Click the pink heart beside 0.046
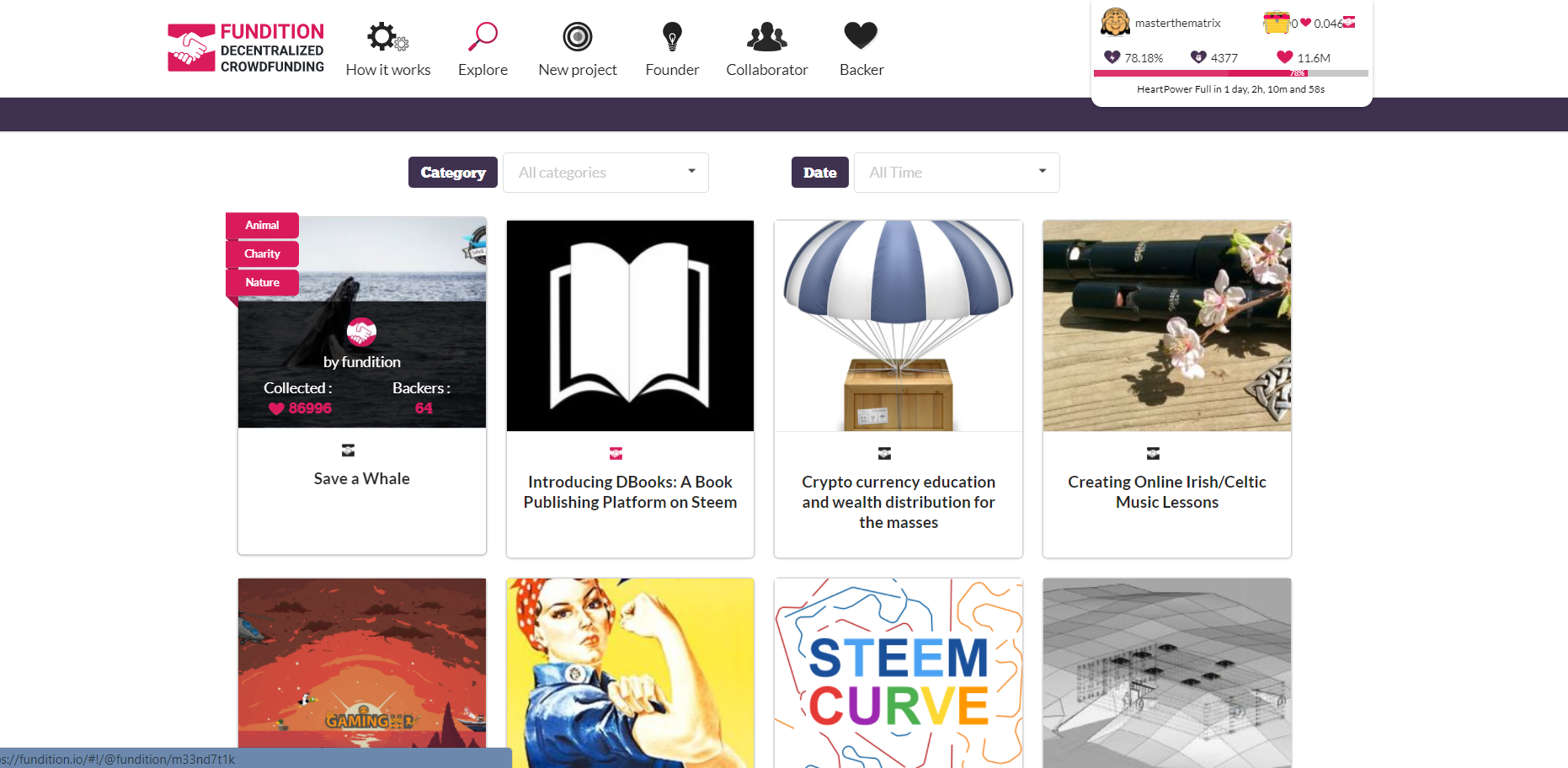The height and width of the screenshot is (768, 1568). tap(1305, 23)
